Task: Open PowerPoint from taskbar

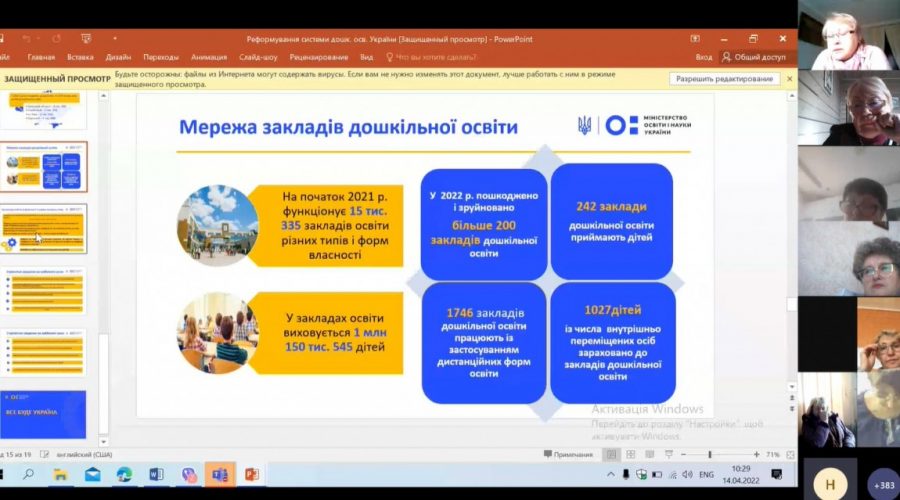Action: (x=252, y=475)
